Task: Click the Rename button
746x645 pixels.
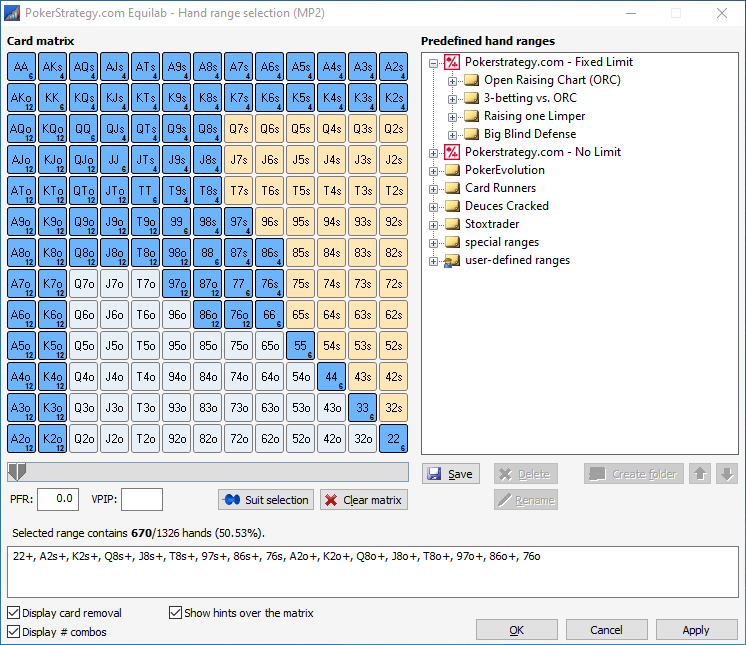Action: click(x=526, y=500)
